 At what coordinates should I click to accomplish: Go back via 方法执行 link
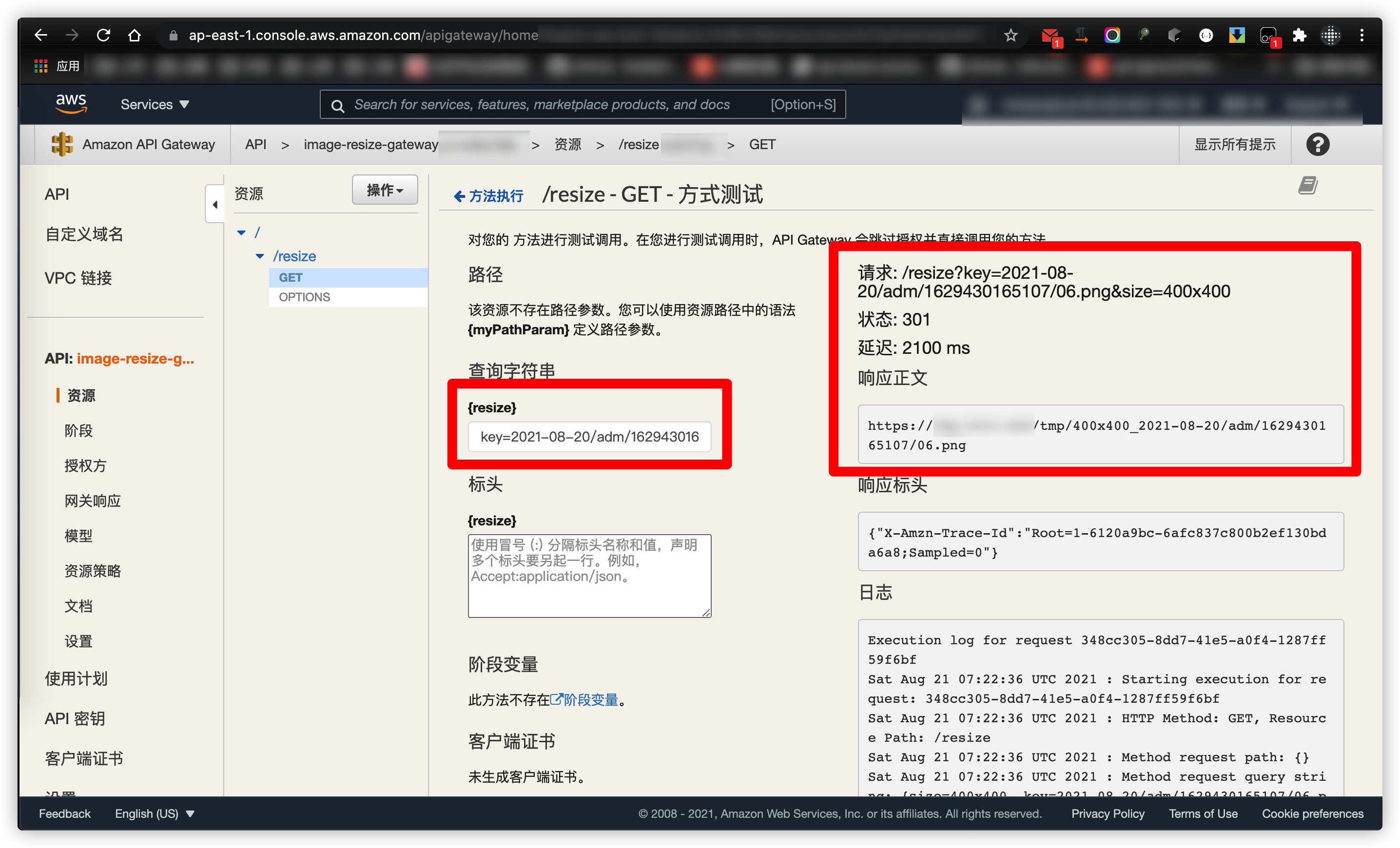pos(488,196)
